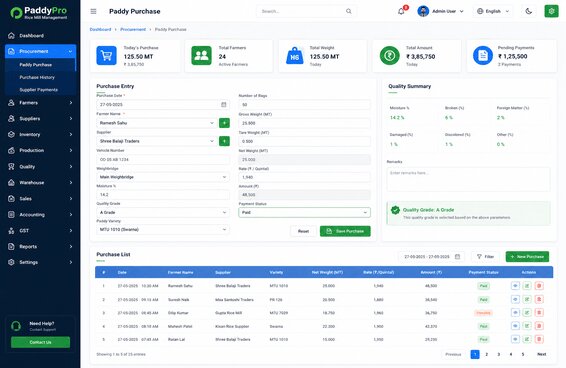Image resolution: width=566 pixels, height=368 pixels.
Task: Click the Save Purchase button
Action: (345, 231)
